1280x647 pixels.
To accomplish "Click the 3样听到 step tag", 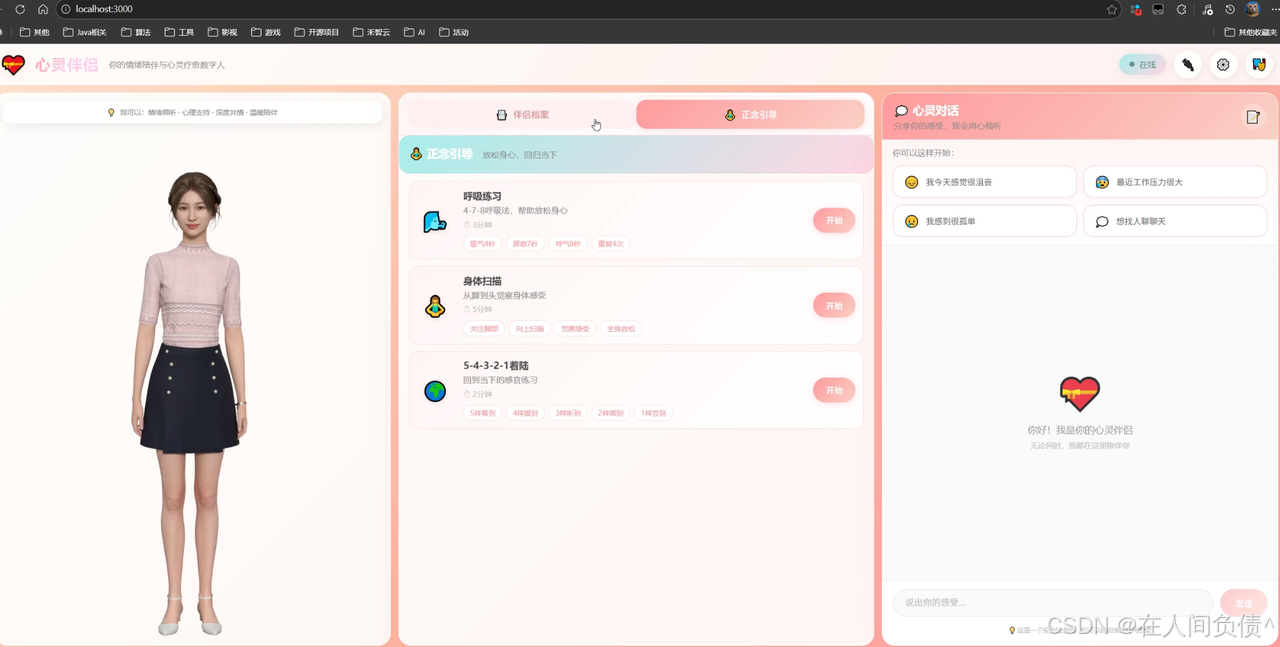I will pos(569,413).
